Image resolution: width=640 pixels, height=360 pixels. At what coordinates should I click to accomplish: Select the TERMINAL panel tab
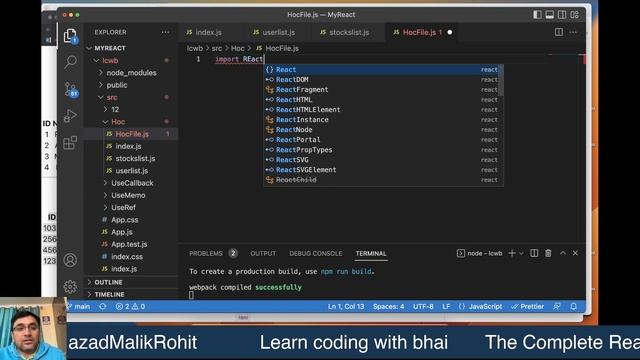[371, 253]
